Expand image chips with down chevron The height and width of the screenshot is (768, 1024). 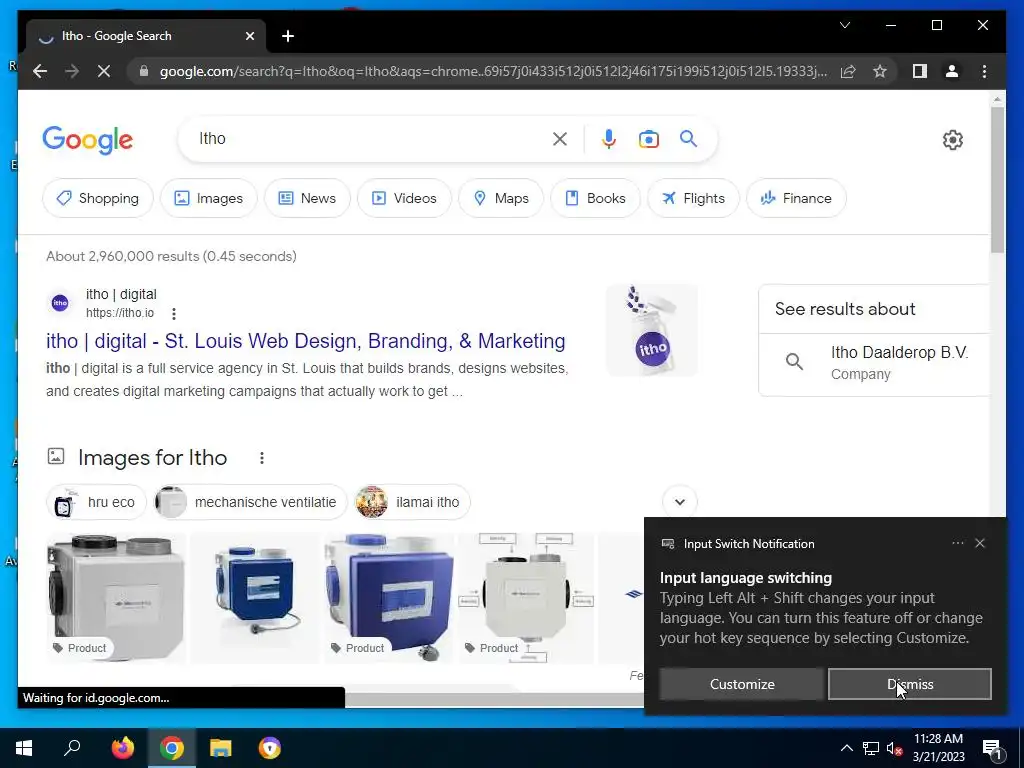(x=680, y=502)
